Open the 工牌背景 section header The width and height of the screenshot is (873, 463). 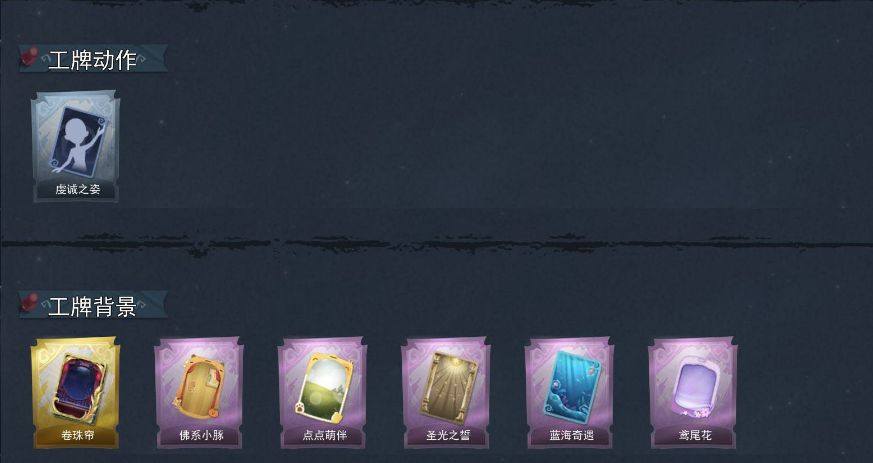[x=92, y=306]
